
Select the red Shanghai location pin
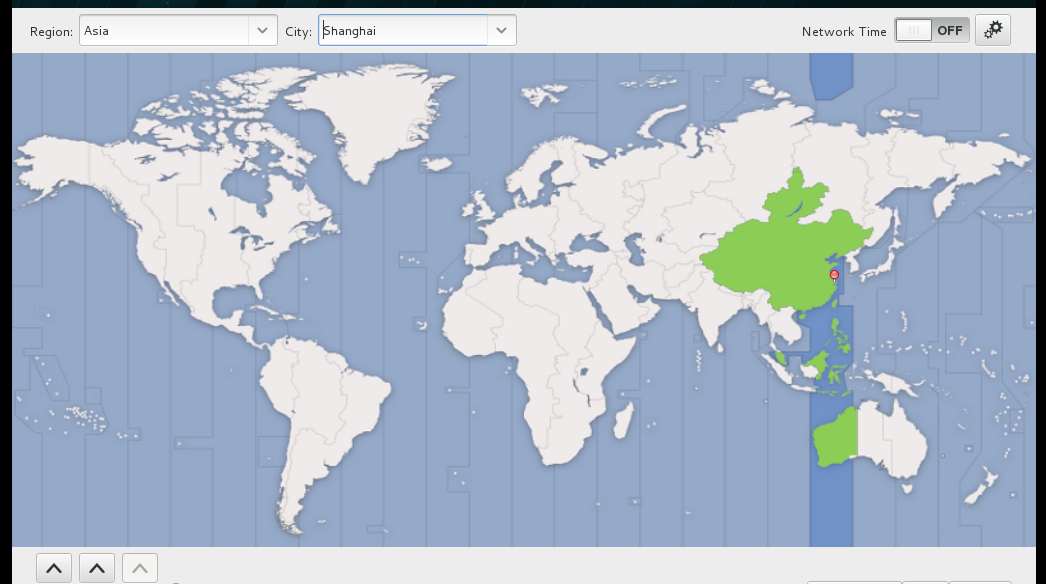click(834, 275)
